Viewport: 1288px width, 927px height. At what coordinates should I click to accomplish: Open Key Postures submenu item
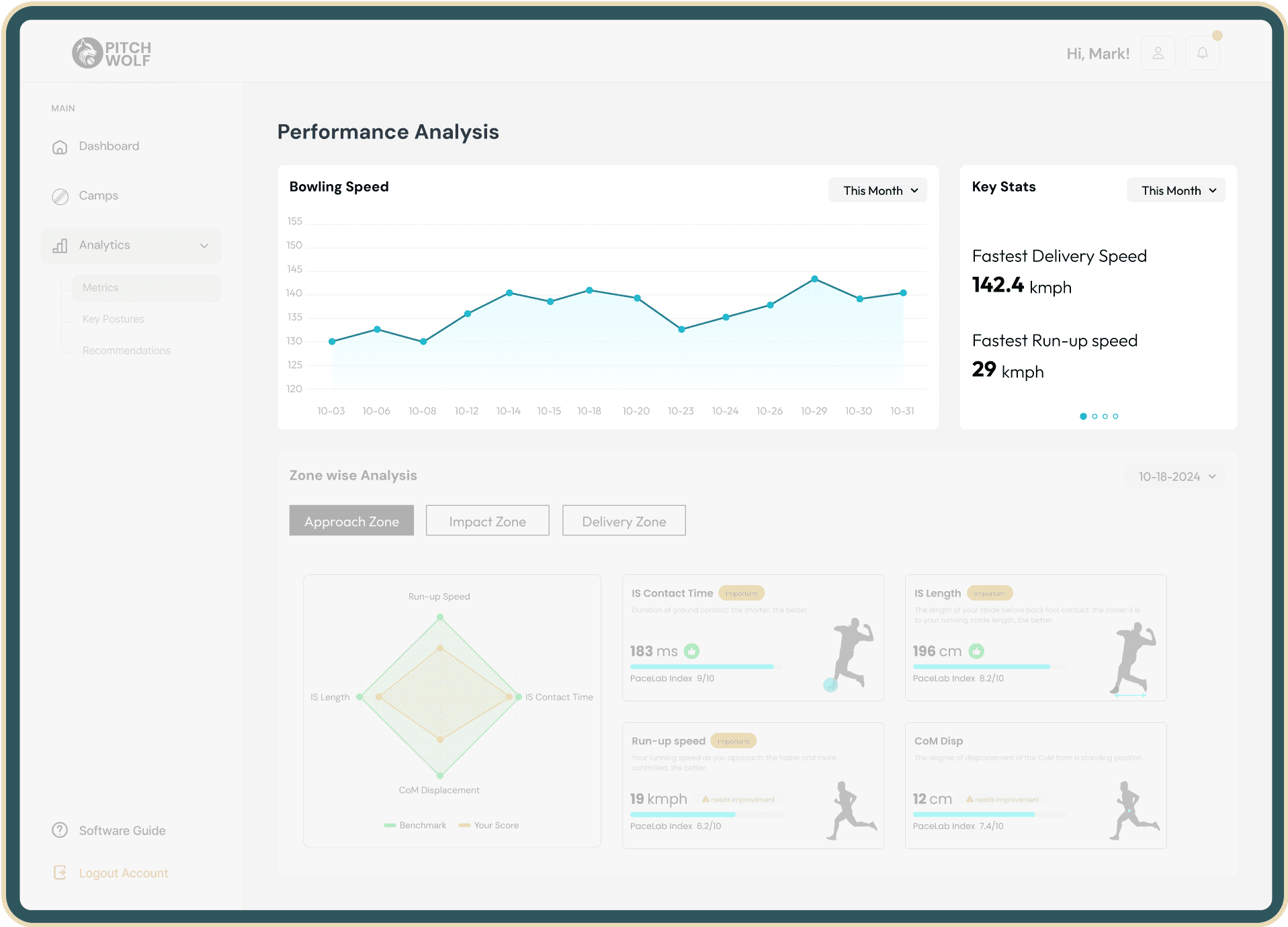pyautogui.click(x=114, y=319)
